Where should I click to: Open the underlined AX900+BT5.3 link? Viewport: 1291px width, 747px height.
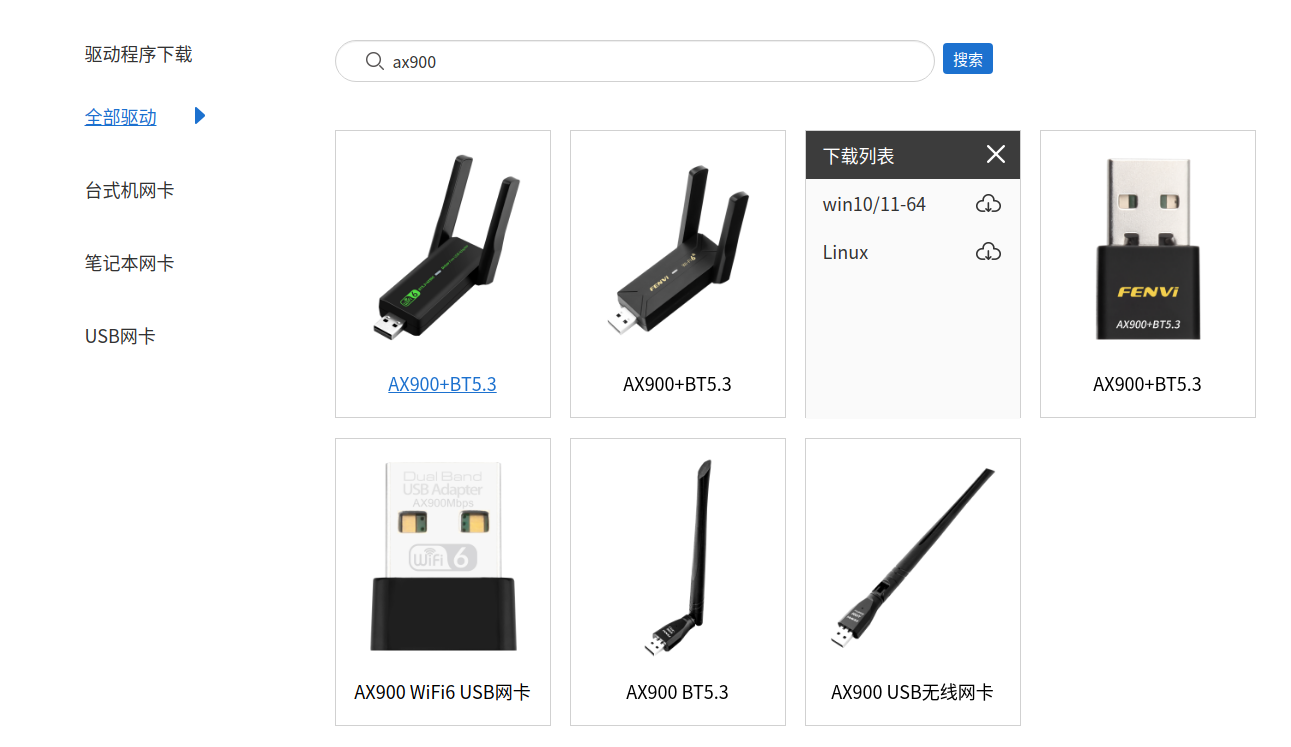442,384
